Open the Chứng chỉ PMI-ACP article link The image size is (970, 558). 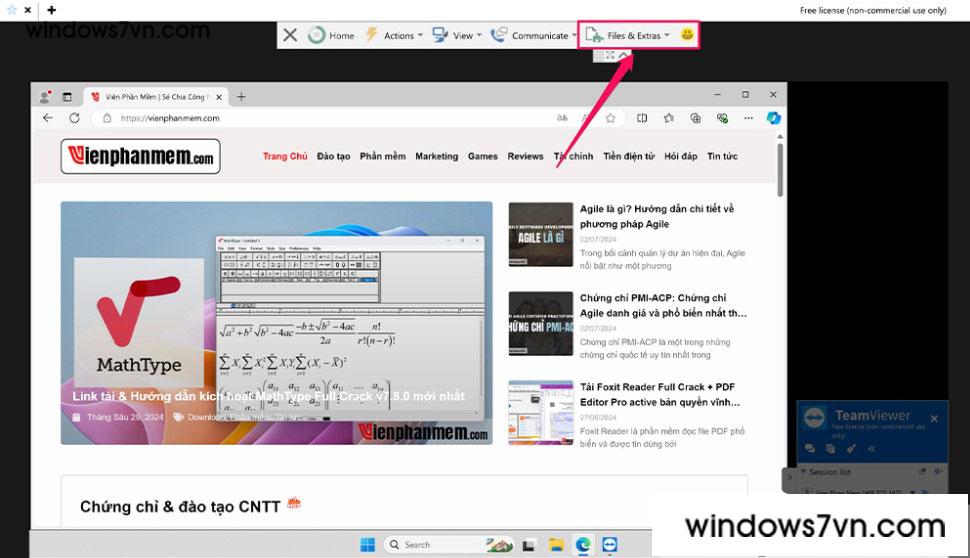pyautogui.click(x=663, y=305)
